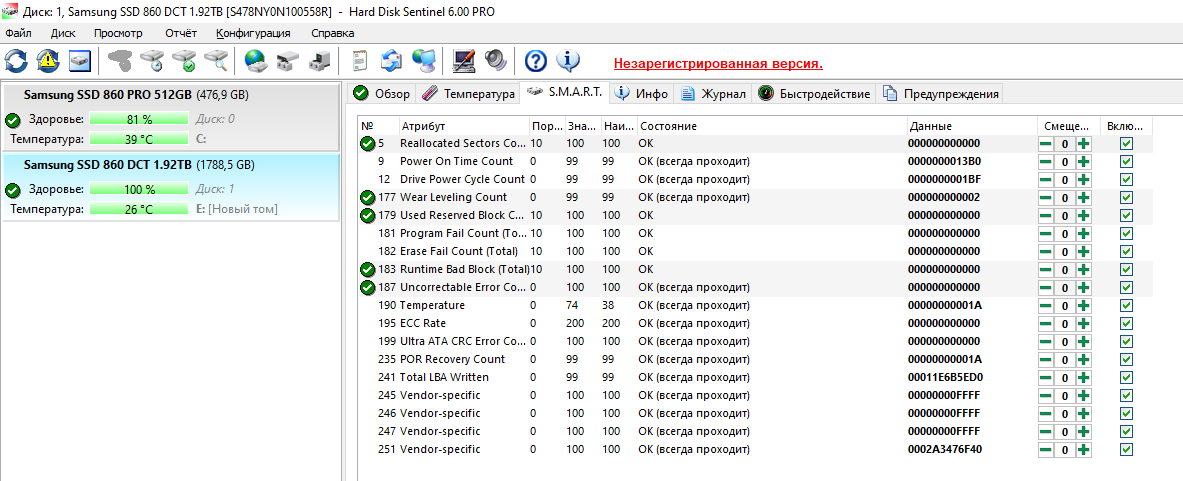Open the Предупреждения tab
1183x481 pixels.
click(941, 93)
